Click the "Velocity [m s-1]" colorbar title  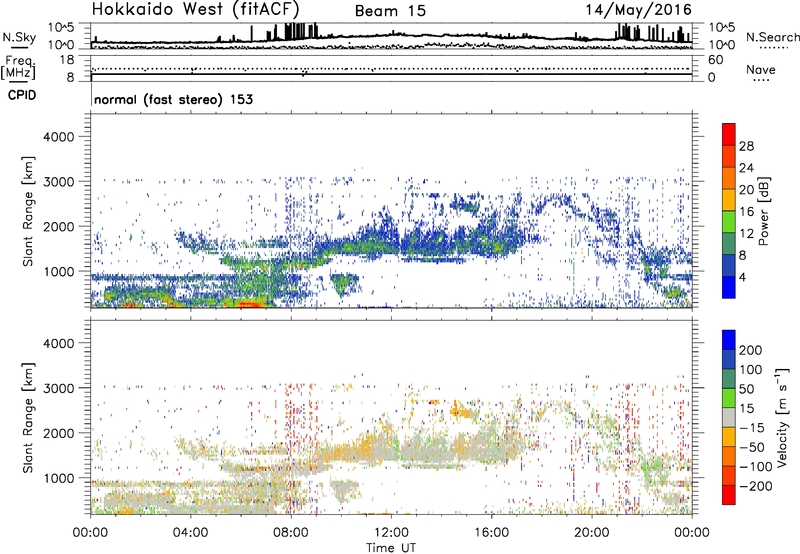(x=782, y=417)
